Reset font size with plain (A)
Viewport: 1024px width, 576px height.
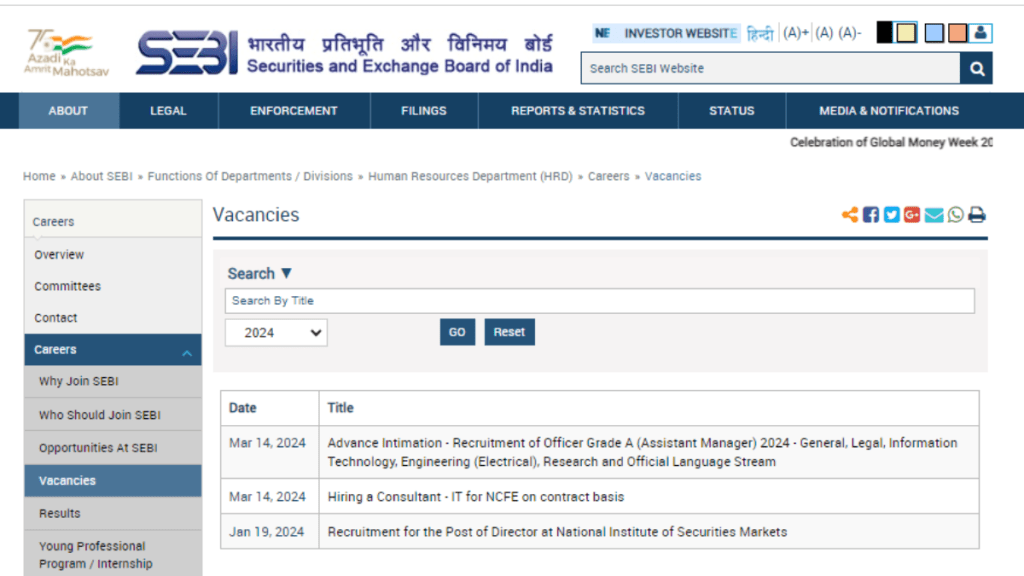tap(824, 33)
